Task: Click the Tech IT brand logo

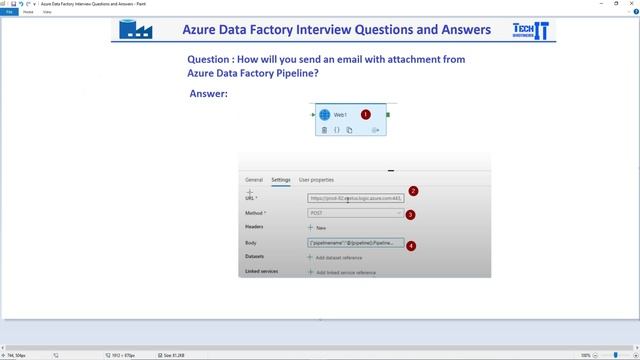Action: point(531,31)
